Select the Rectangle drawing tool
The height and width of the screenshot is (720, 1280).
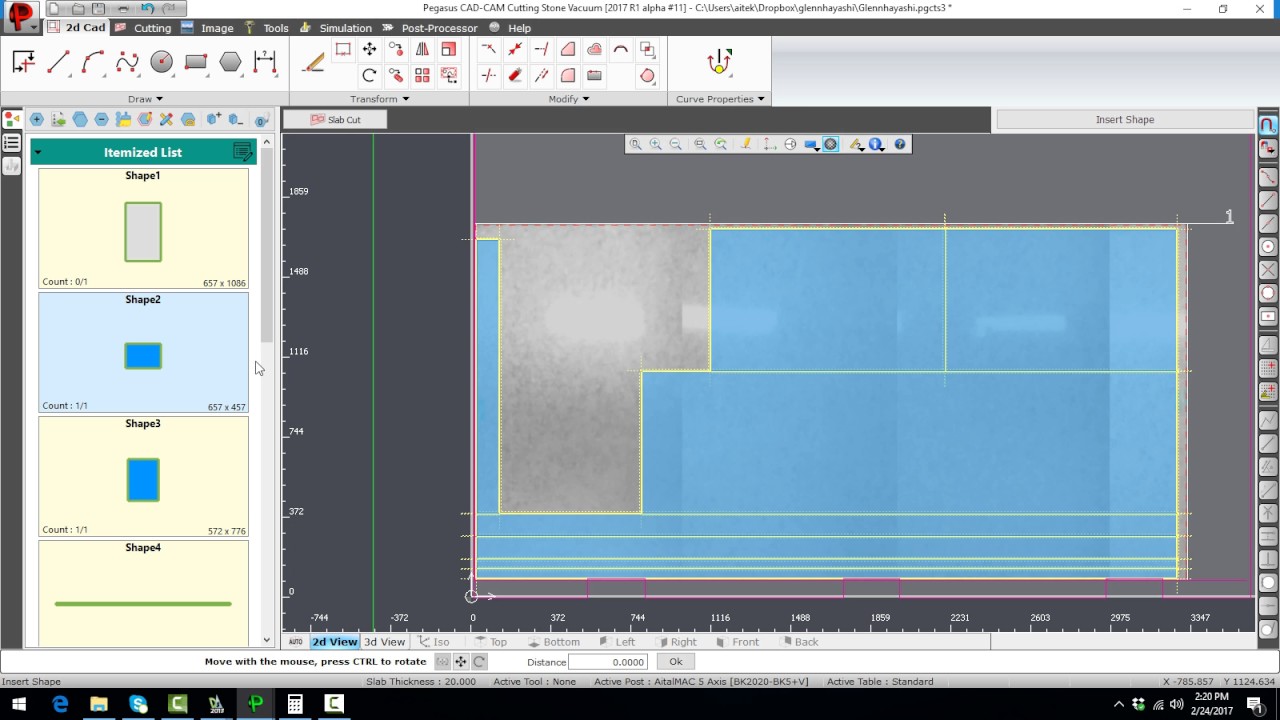pos(196,62)
